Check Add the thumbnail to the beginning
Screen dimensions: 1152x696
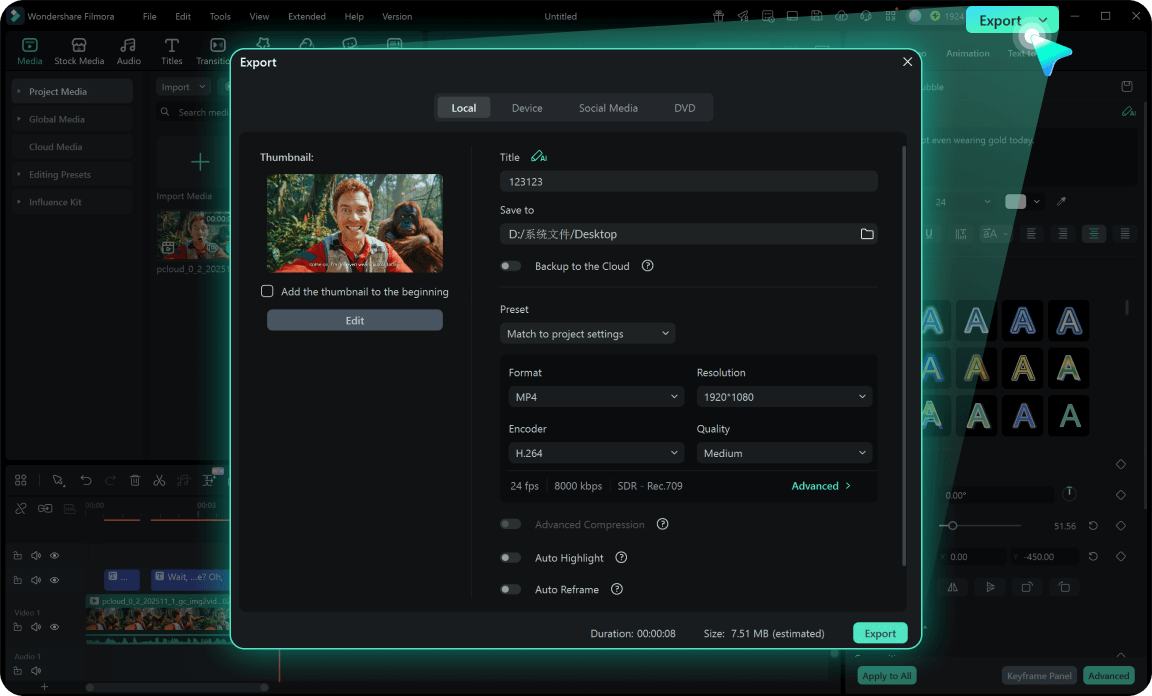[x=267, y=291]
